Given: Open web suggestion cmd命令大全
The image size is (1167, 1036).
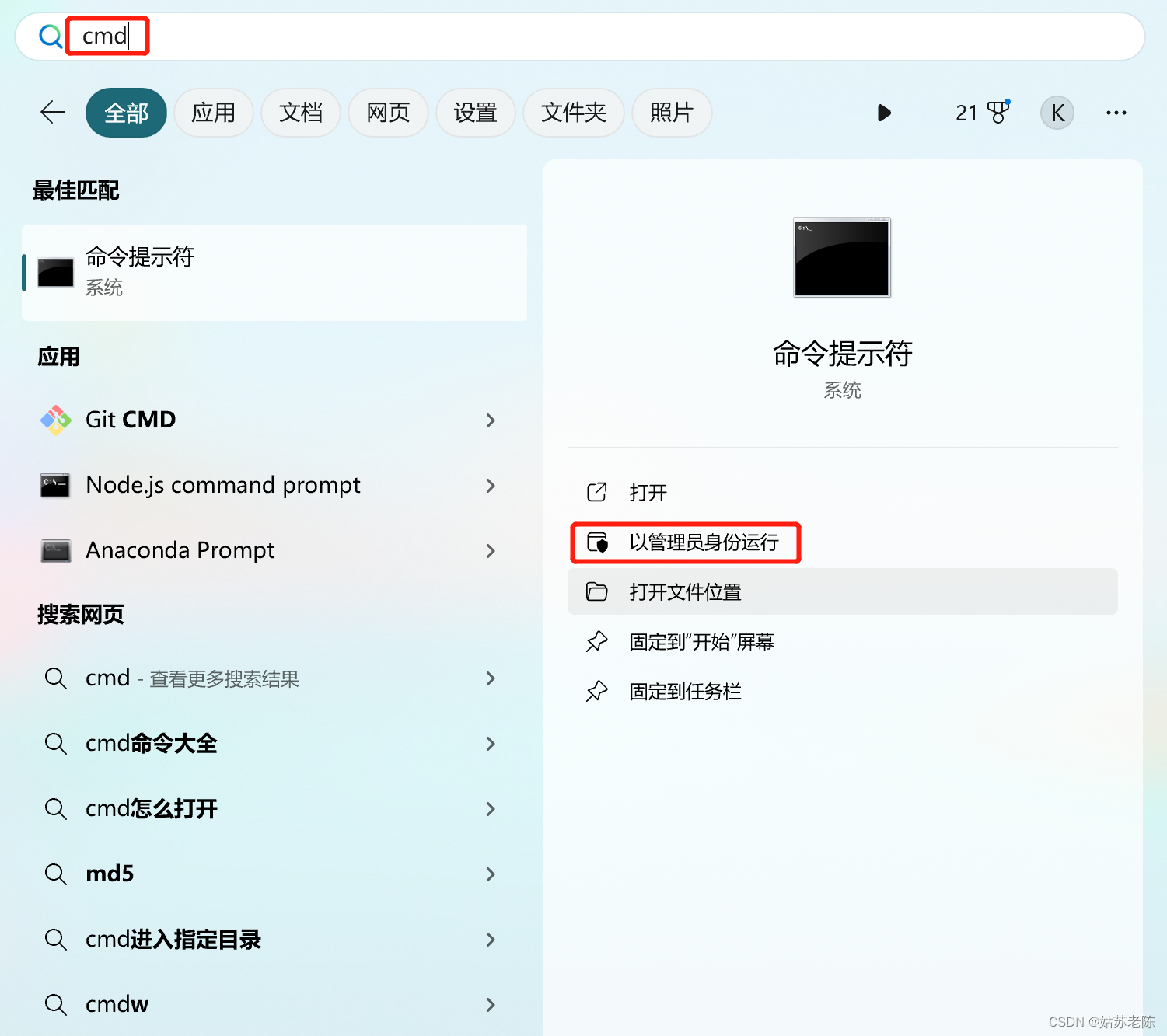Looking at the screenshot, I should 274,744.
